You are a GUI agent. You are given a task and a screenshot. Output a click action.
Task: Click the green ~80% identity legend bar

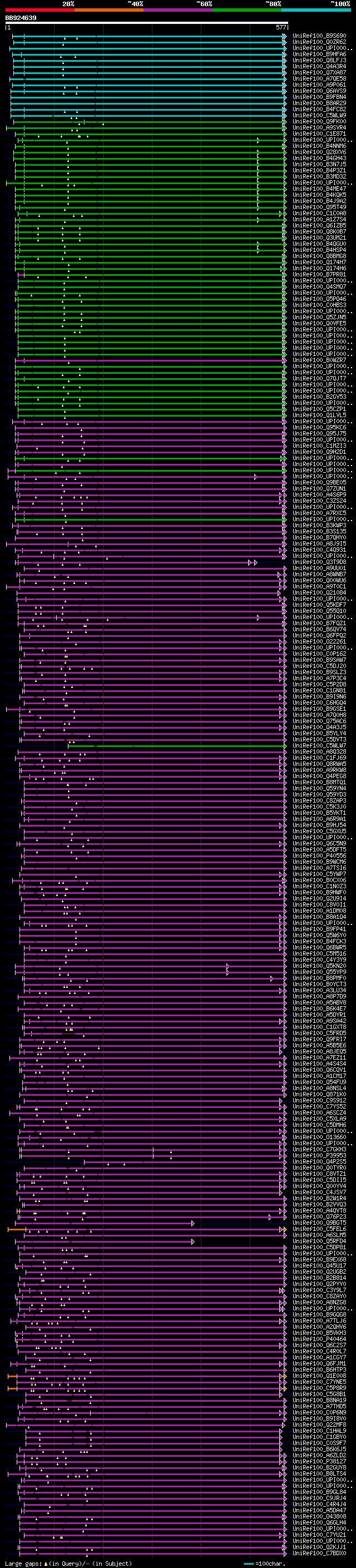pos(247,11)
